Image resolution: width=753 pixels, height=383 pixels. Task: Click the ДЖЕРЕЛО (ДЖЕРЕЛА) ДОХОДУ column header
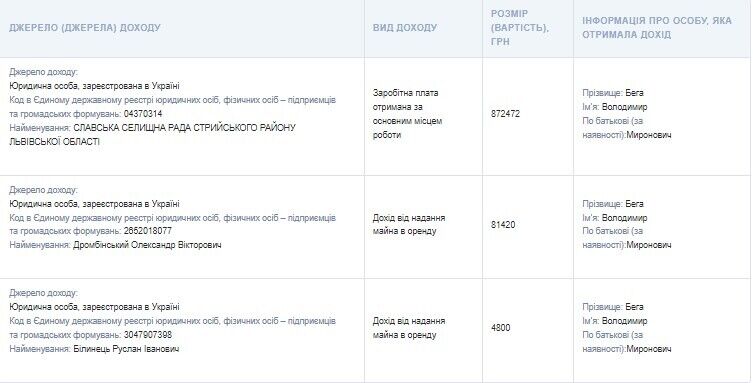coord(85,27)
